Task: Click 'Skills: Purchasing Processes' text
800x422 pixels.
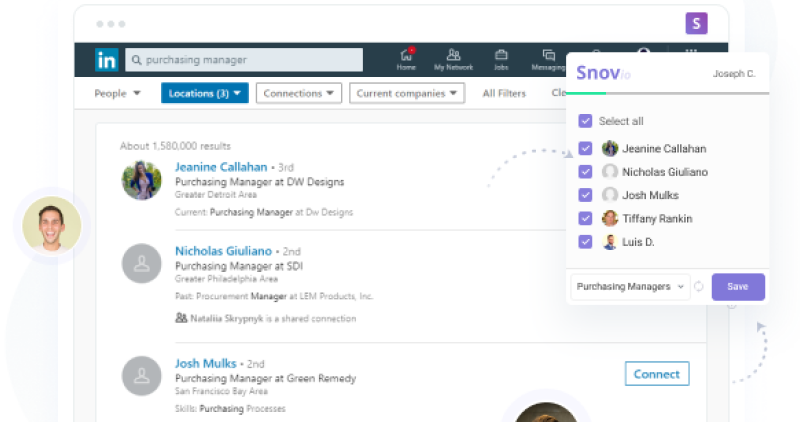Action: click(x=230, y=408)
